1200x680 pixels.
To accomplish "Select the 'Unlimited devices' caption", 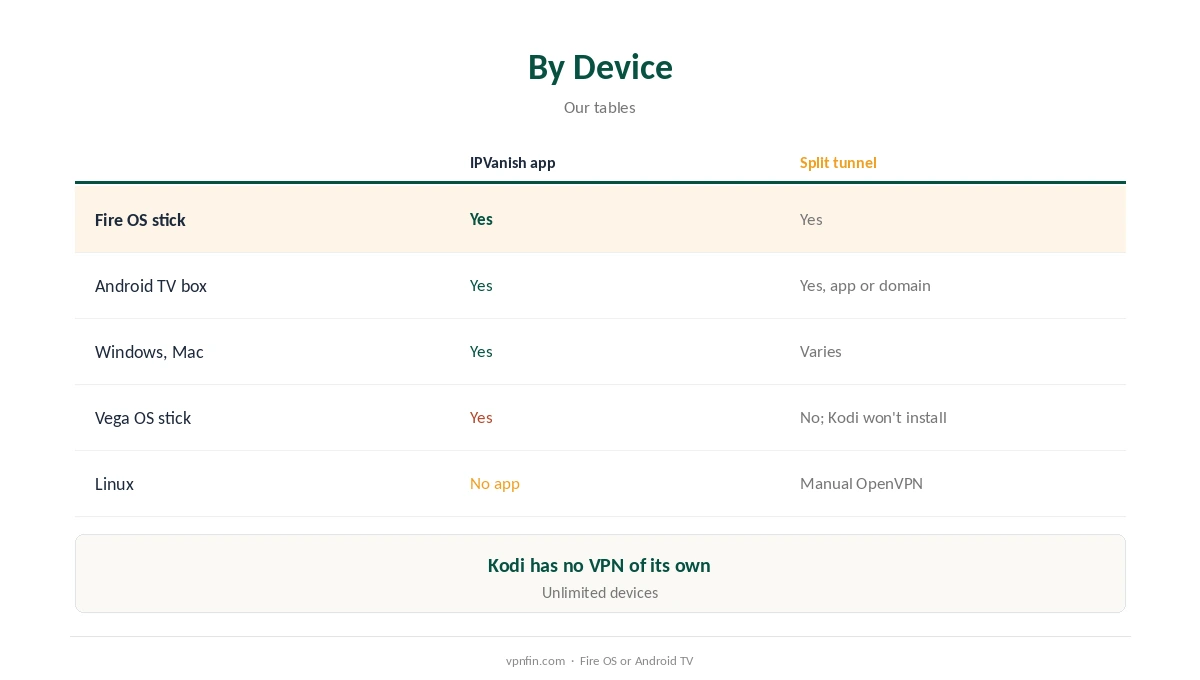I will (600, 592).
